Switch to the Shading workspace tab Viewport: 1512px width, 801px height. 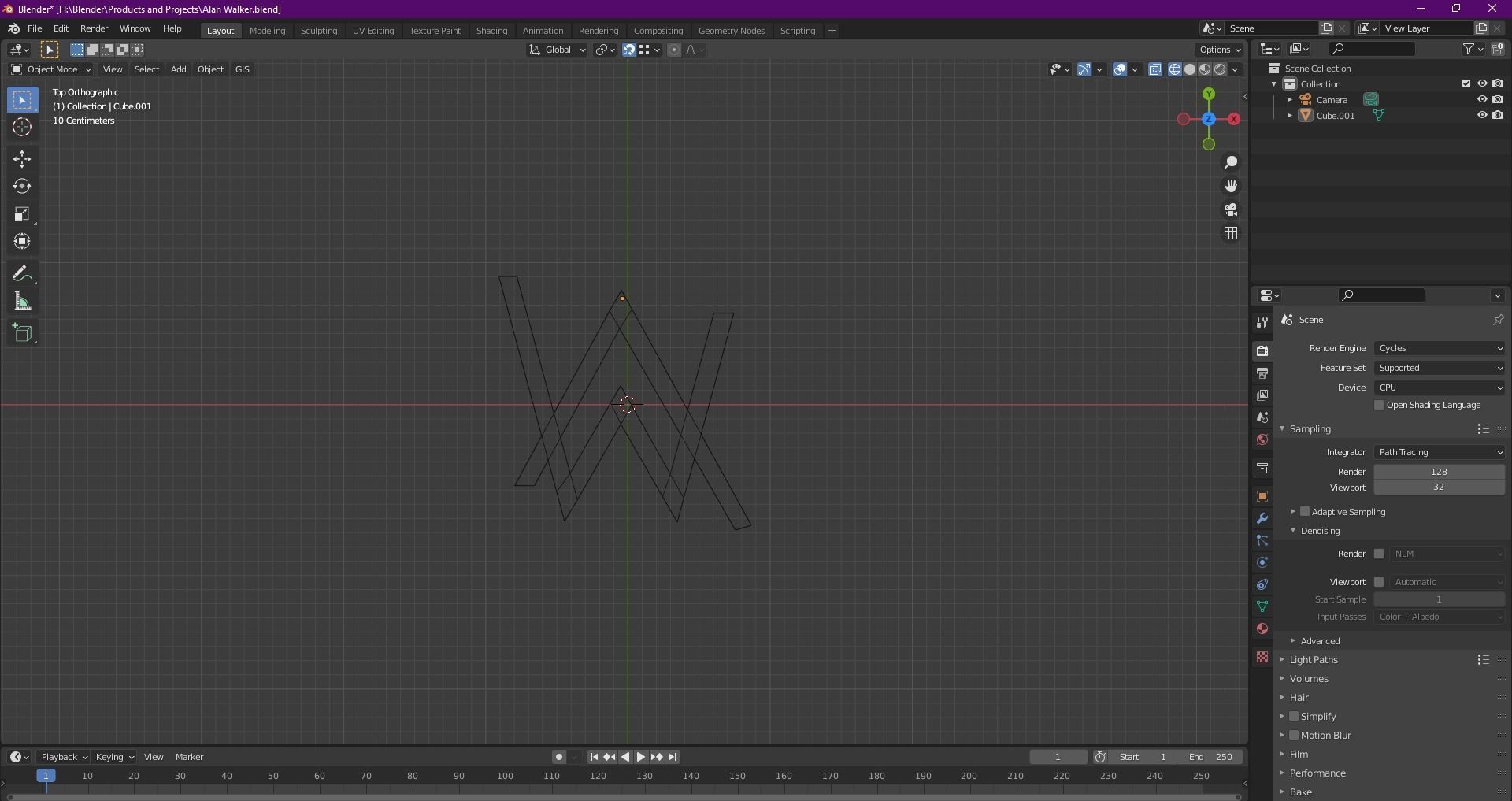(x=491, y=31)
